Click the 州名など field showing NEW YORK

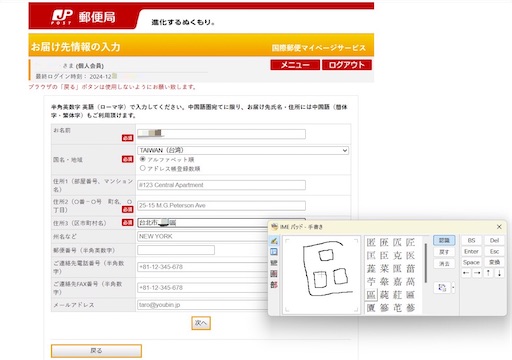(x=203, y=236)
